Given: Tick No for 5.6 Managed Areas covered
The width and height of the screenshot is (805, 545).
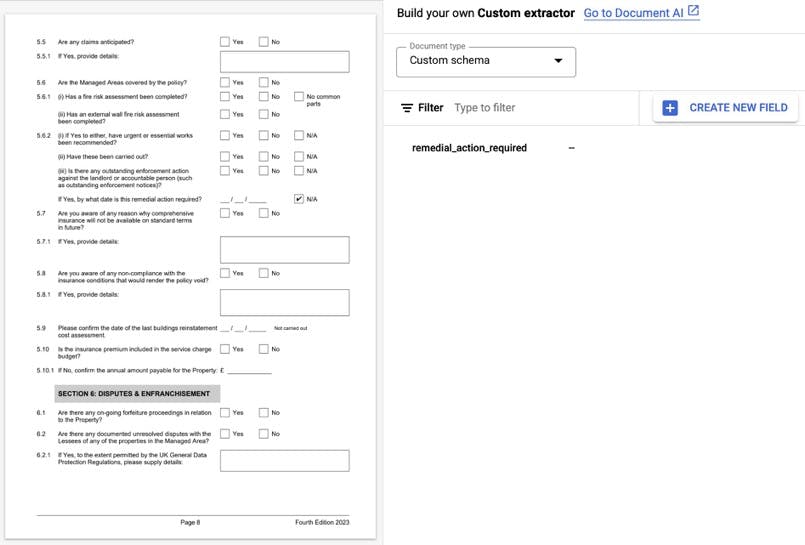Looking at the screenshot, I should coord(263,82).
